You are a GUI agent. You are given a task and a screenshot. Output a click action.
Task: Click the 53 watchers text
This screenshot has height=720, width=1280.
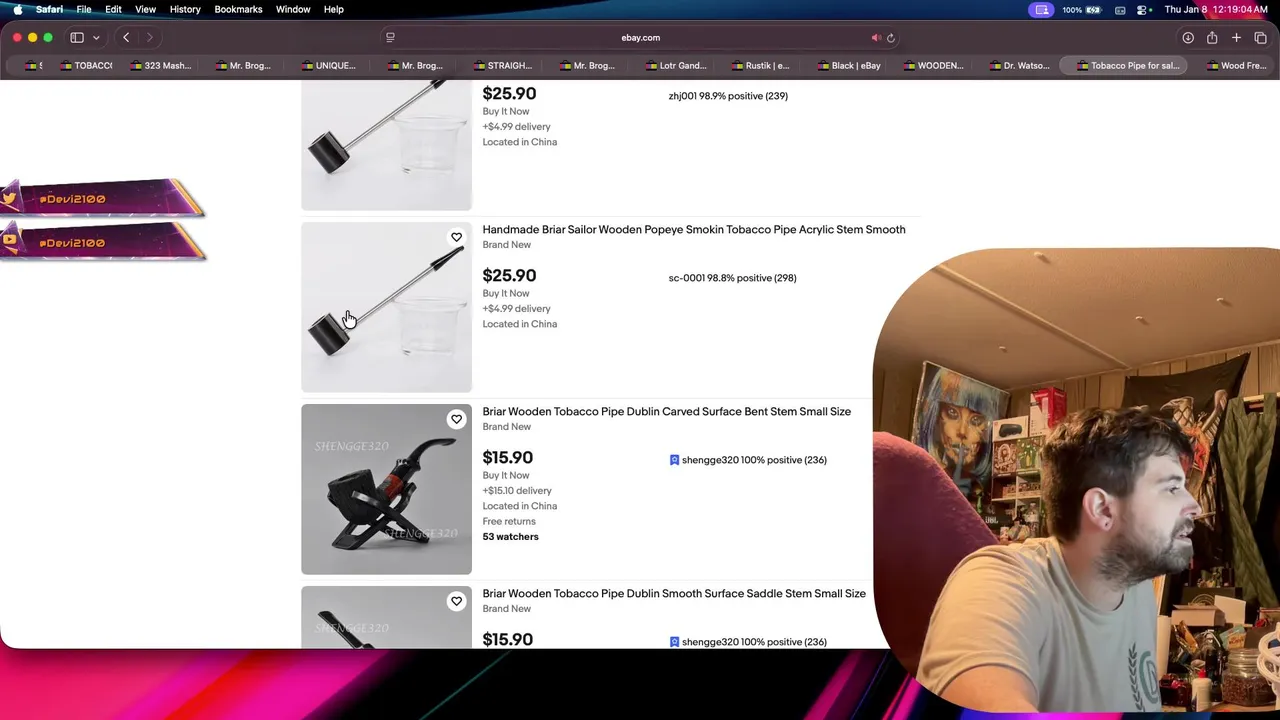(x=510, y=537)
